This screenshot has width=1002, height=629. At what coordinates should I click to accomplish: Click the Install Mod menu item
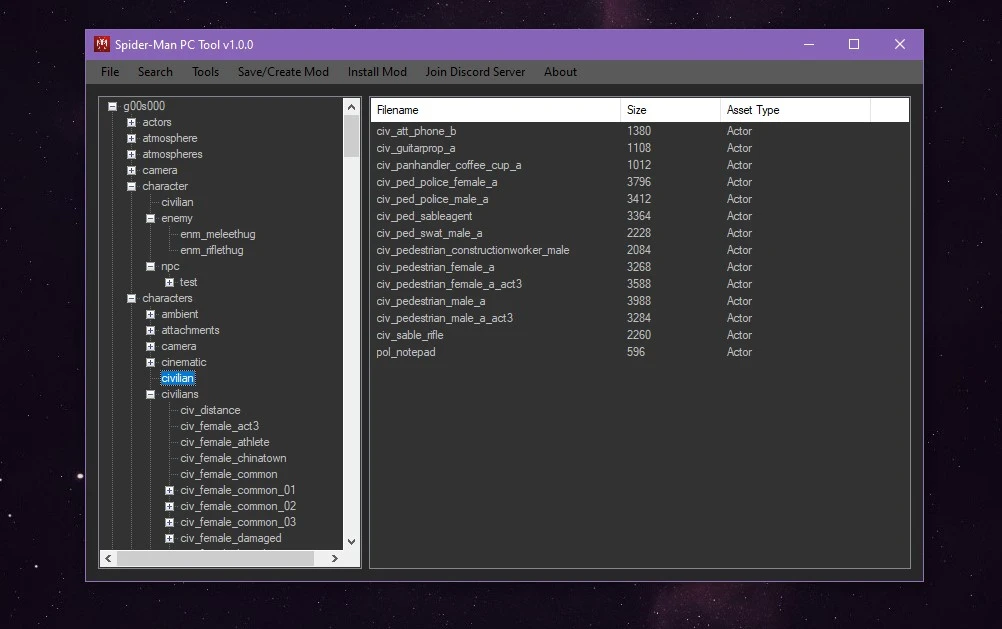pos(377,72)
